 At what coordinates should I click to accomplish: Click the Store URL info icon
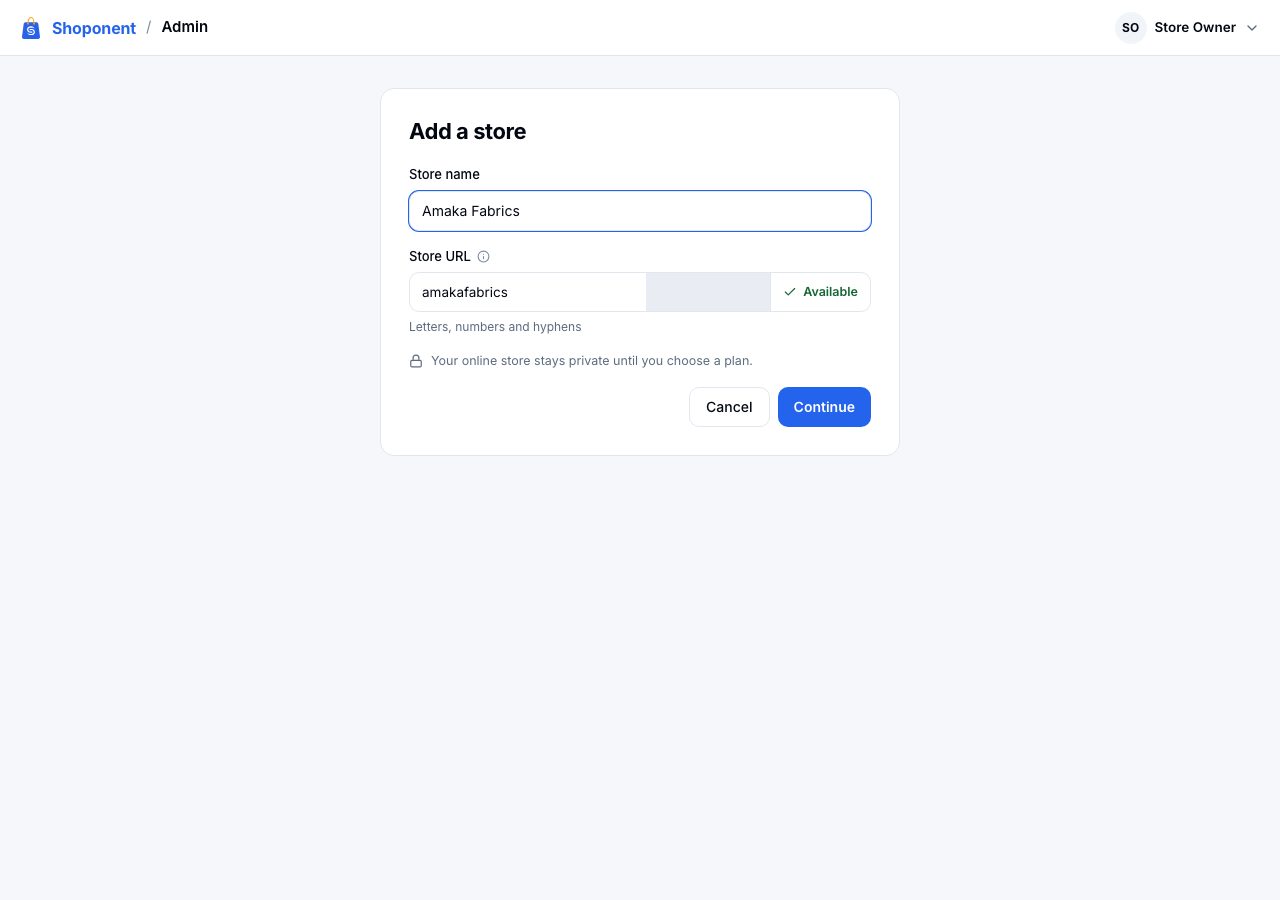[x=483, y=256]
